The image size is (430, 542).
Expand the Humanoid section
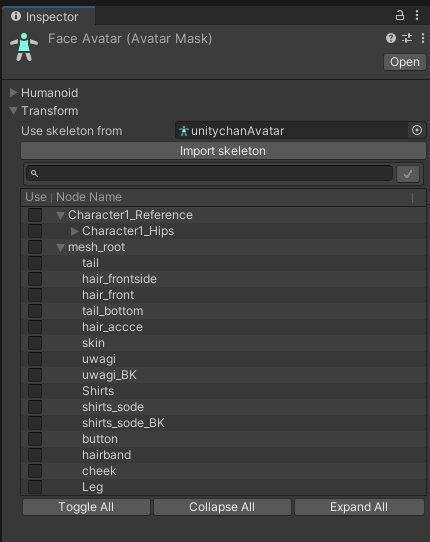(x=13, y=92)
